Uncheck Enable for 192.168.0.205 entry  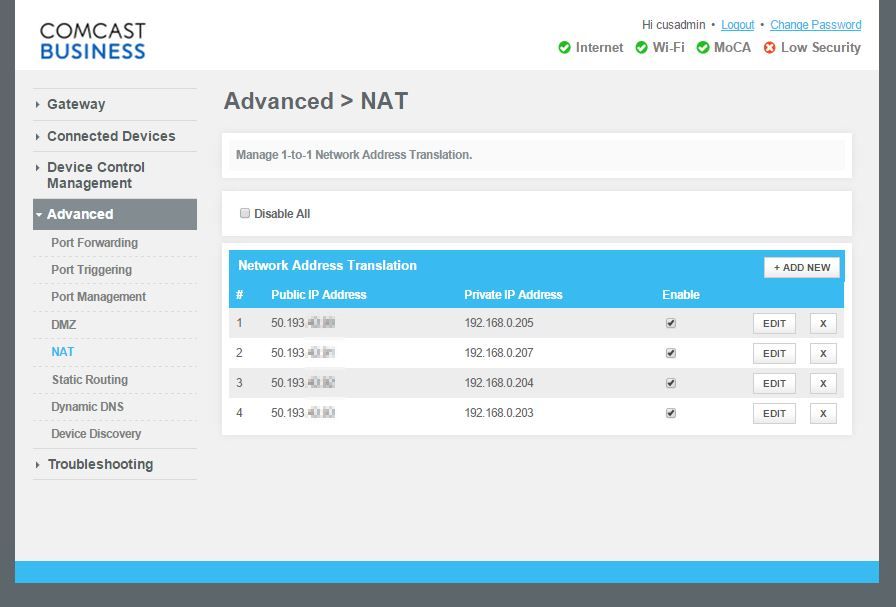tap(671, 324)
